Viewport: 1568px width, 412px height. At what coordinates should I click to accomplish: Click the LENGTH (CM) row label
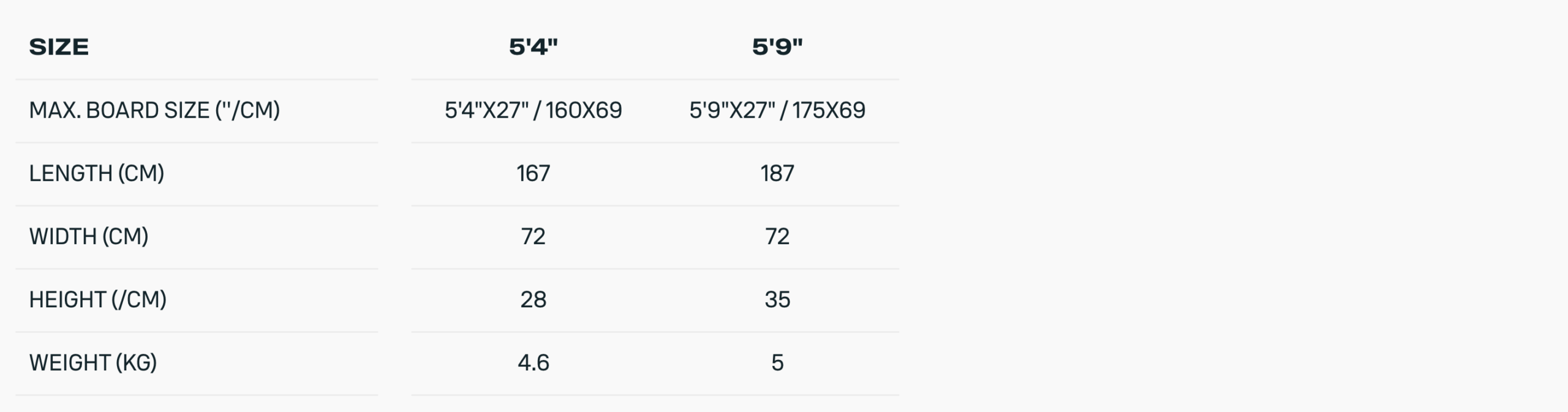97,173
